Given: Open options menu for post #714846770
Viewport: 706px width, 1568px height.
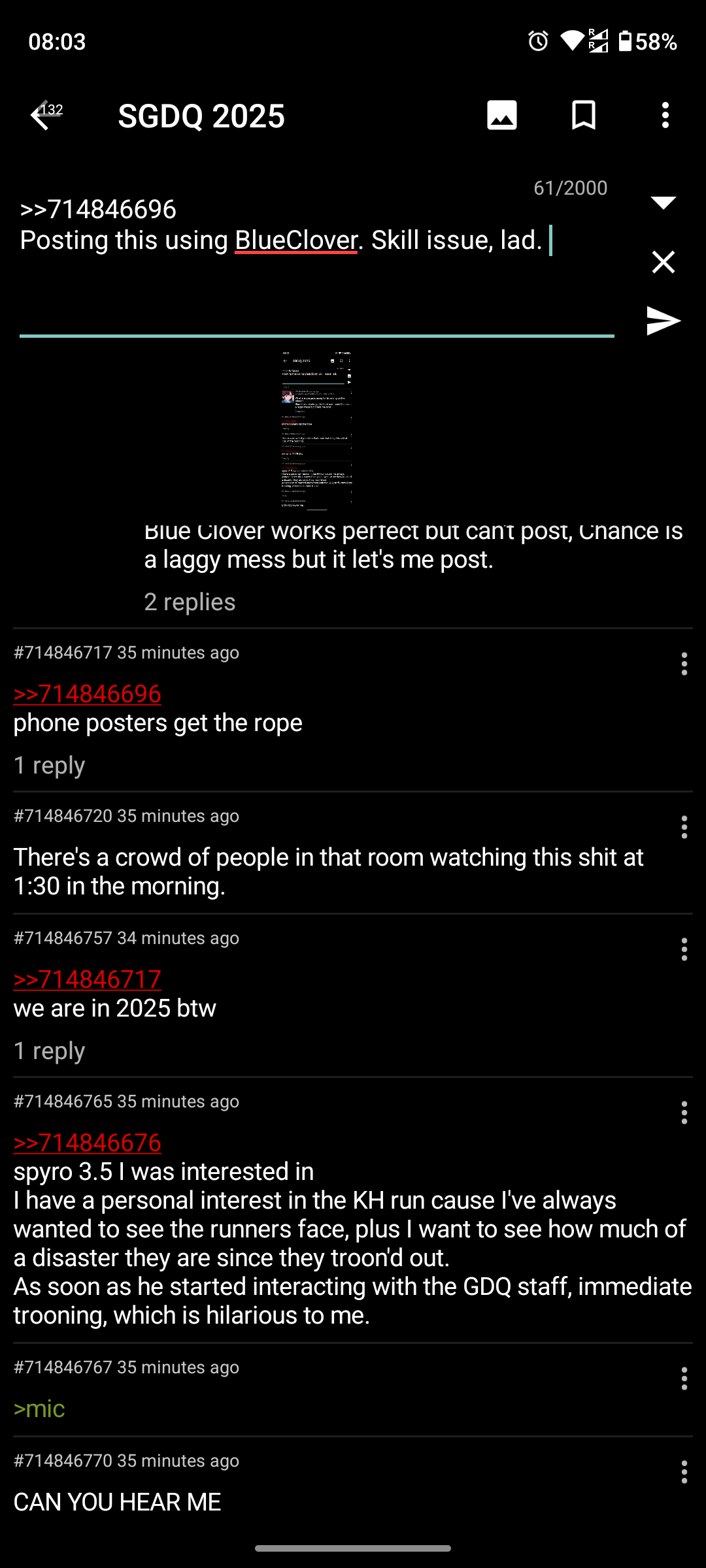Looking at the screenshot, I should pos(684,1472).
